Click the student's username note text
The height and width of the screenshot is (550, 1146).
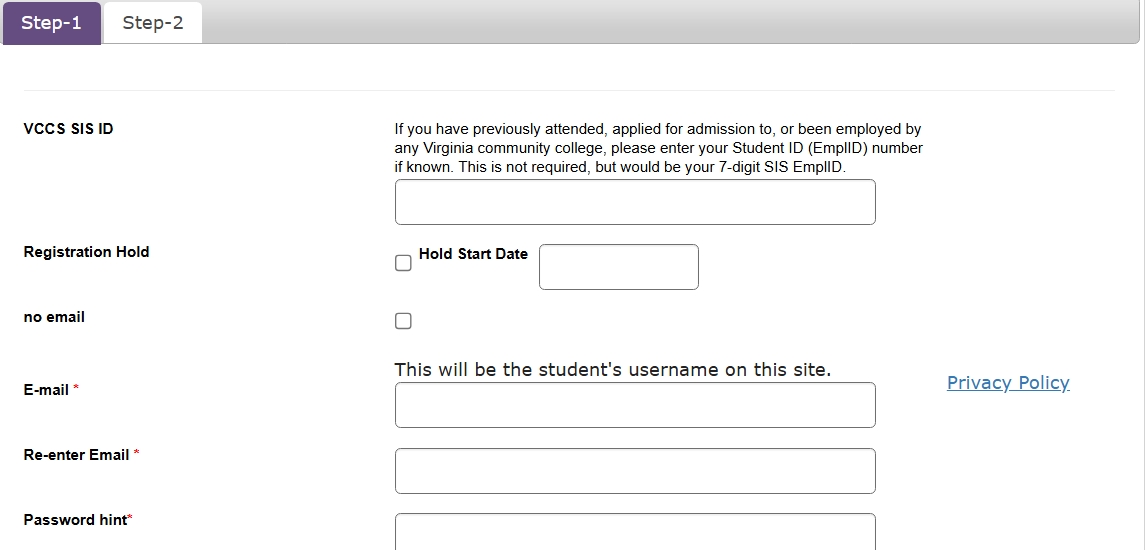click(x=612, y=370)
